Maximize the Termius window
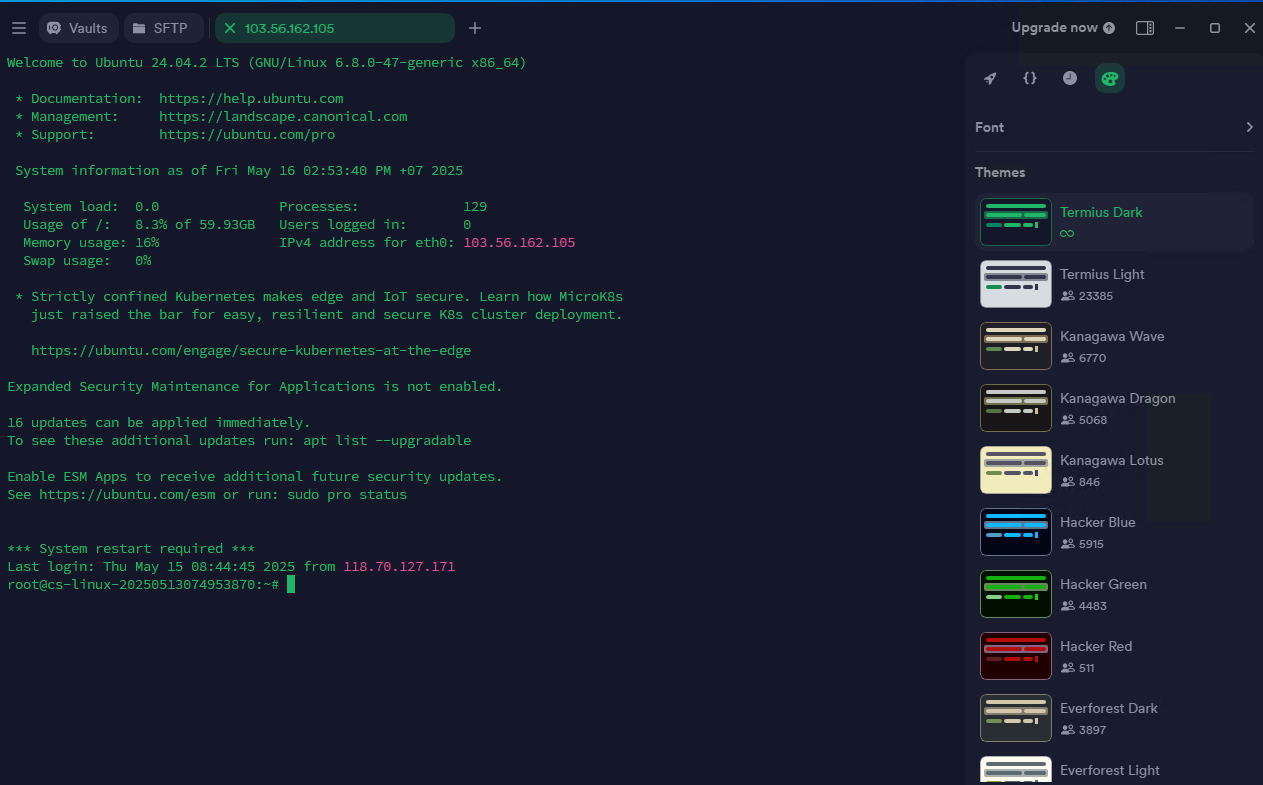1263x785 pixels. (1215, 28)
